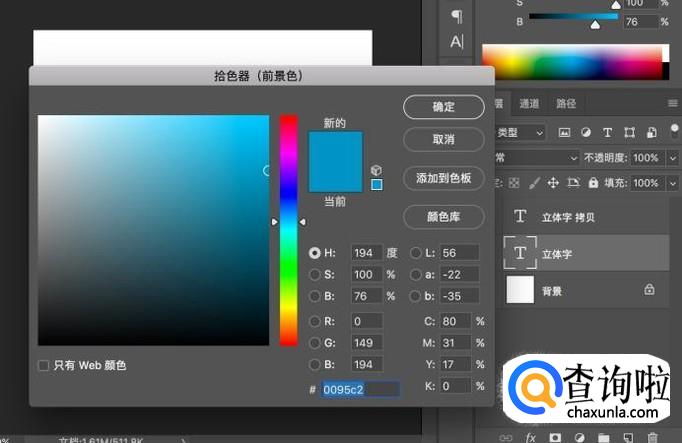Create a new layer icon
Screen dimensions: 682x443
(x=628, y=437)
